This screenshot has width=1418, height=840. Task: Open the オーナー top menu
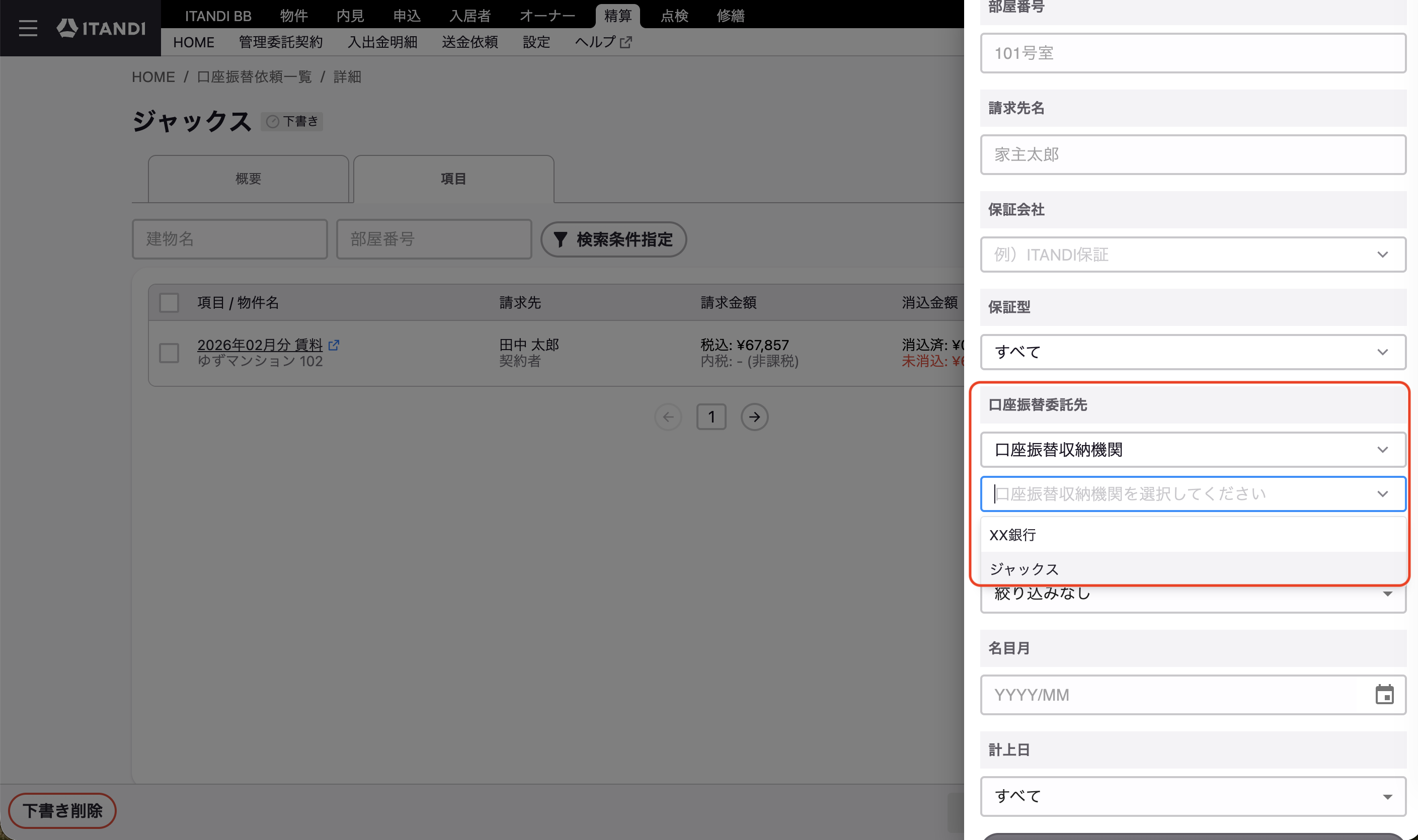pyautogui.click(x=547, y=16)
